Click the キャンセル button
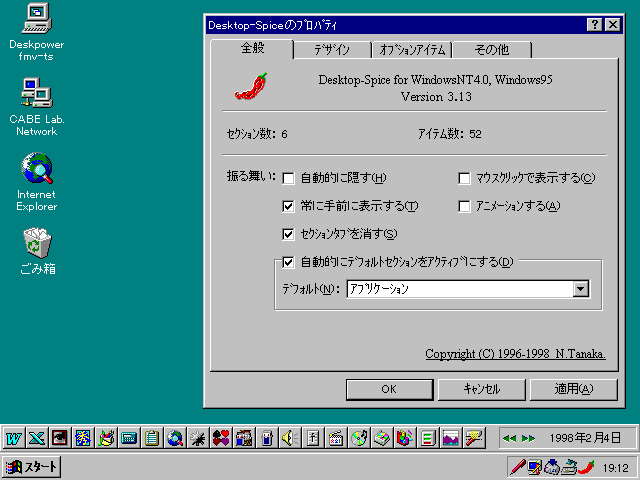 482,389
